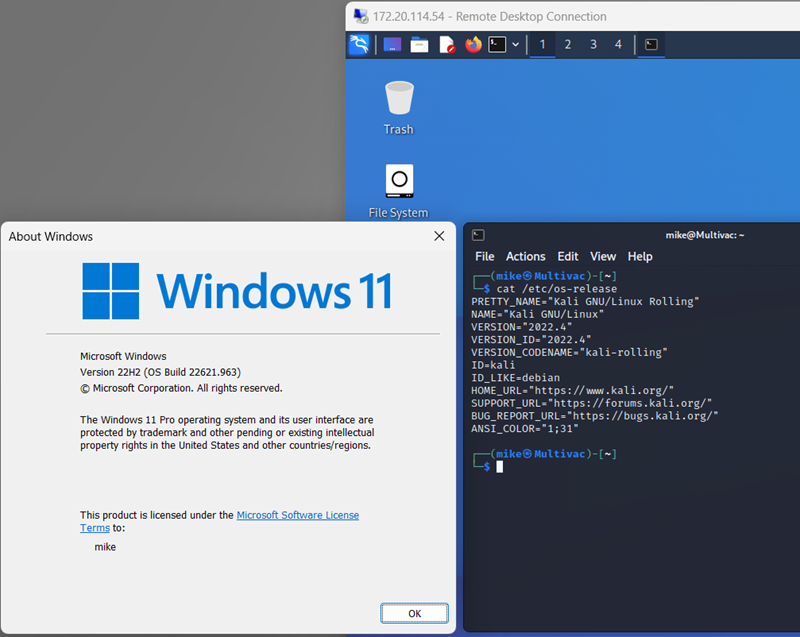The image size is (800, 637).
Task: Select the Trash desktop icon
Action: pyautogui.click(x=398, y=108)
